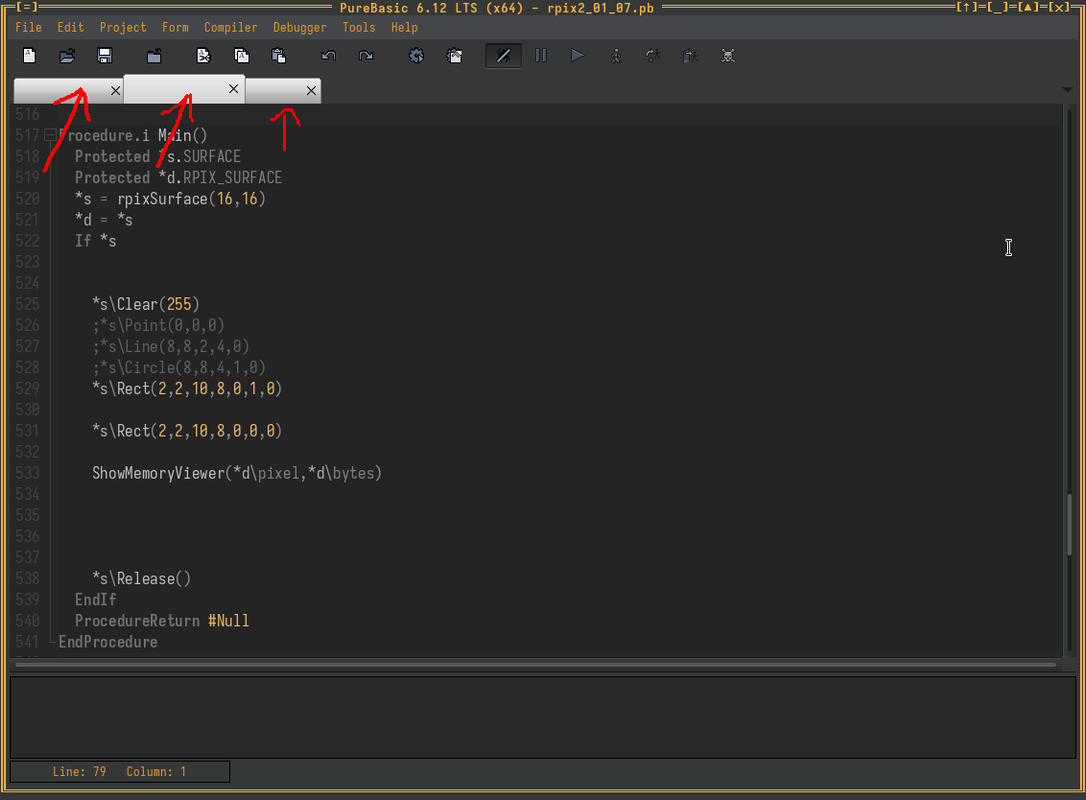Viewport: 1086px width, 800px height.
Task: Copy selection using the toolbar Copy icon
Action: coord(241,56)
